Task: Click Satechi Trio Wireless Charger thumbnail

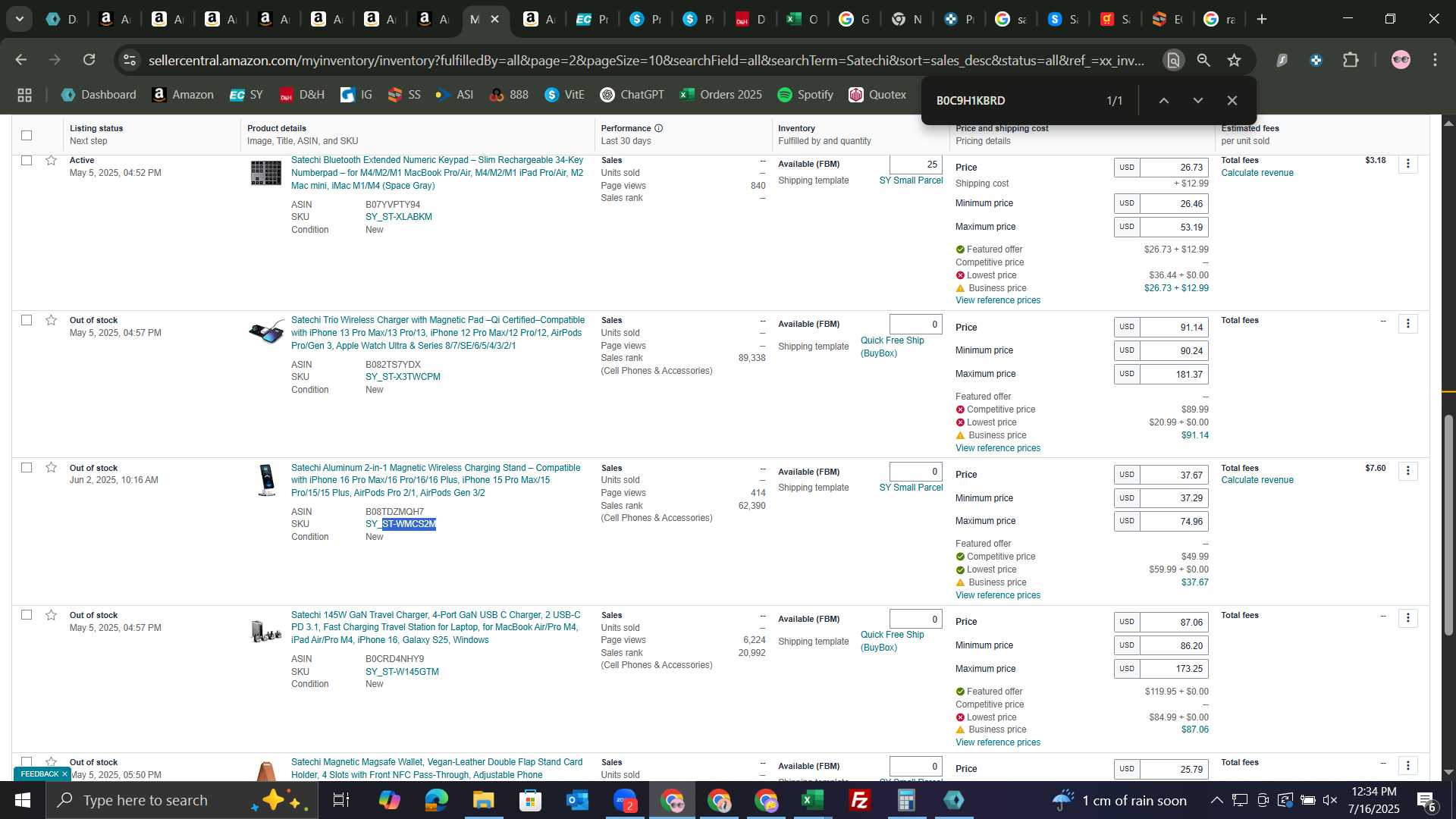Action: [x=266, y=331]
